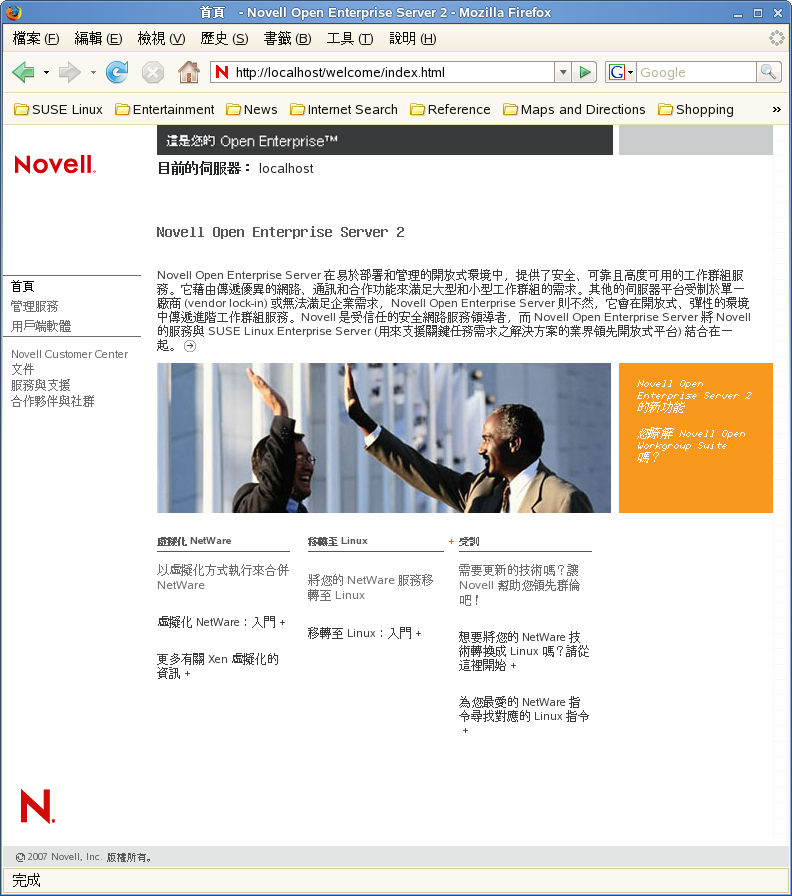Click the Firefox activity throbber icon

coord(777,38)
